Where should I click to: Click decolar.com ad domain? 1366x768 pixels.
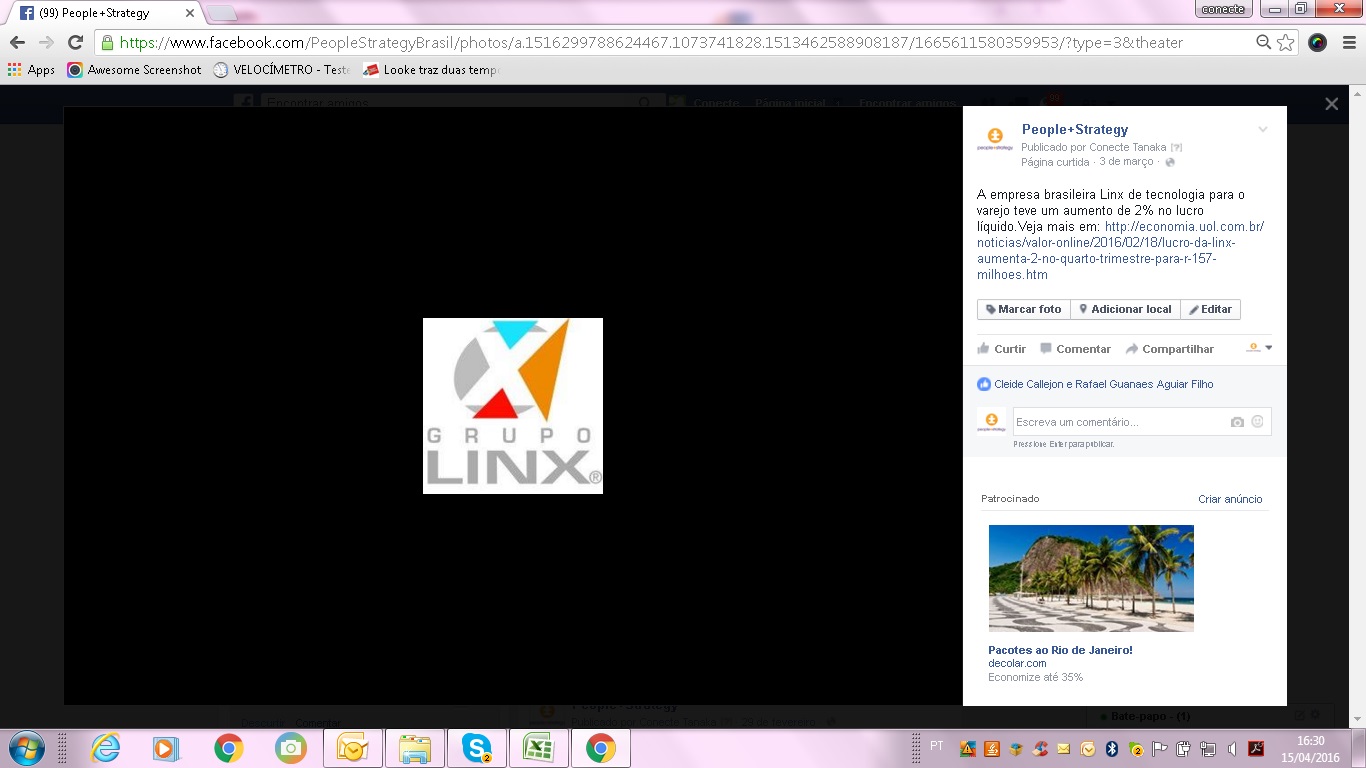point(1017,663)
